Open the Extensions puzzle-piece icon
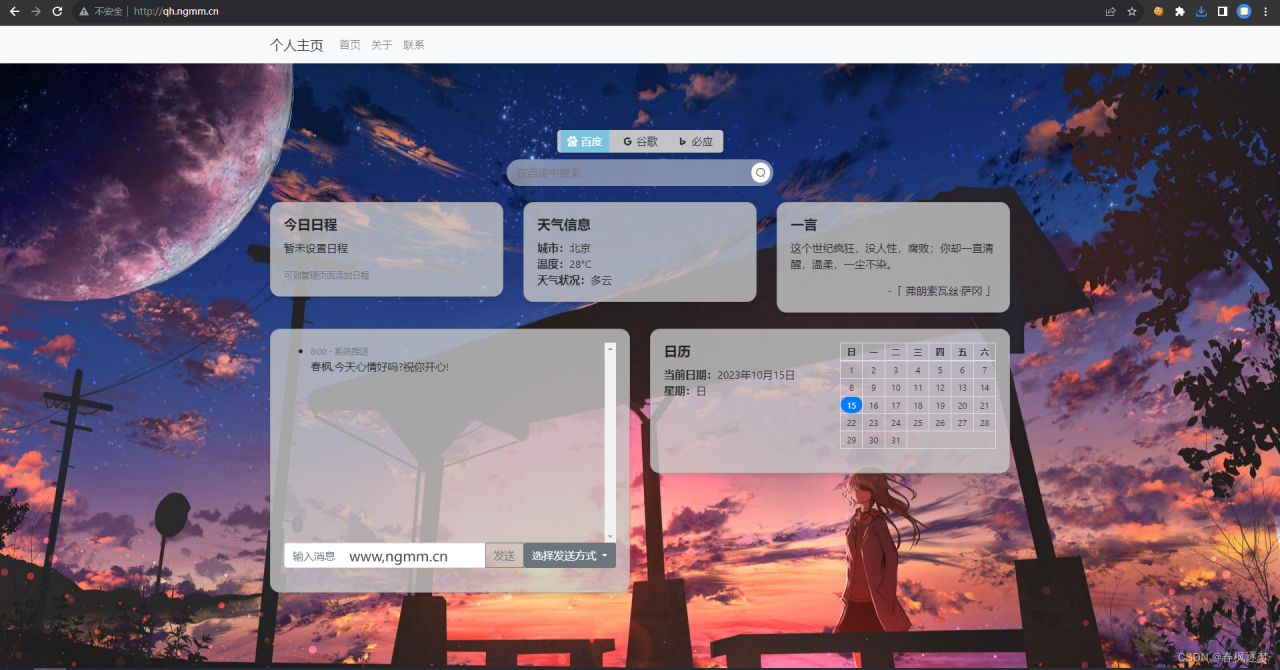Screen dimensions: 1280x670 (x=1180, y=12)
